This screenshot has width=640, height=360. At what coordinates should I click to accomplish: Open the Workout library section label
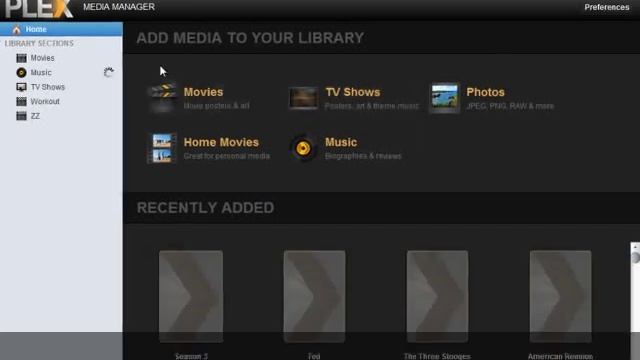coord(45,101)
